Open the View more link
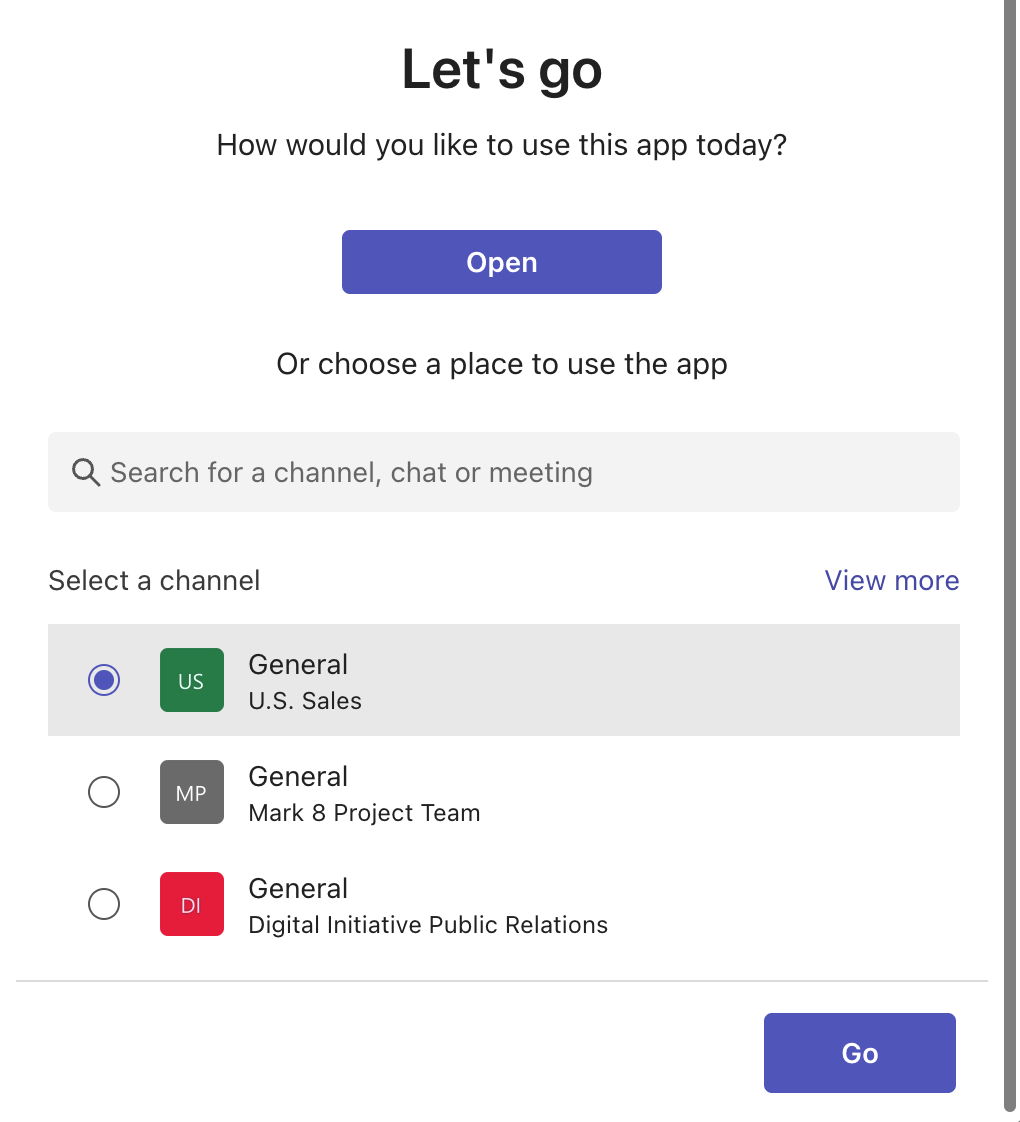 (x=891, y=580)
